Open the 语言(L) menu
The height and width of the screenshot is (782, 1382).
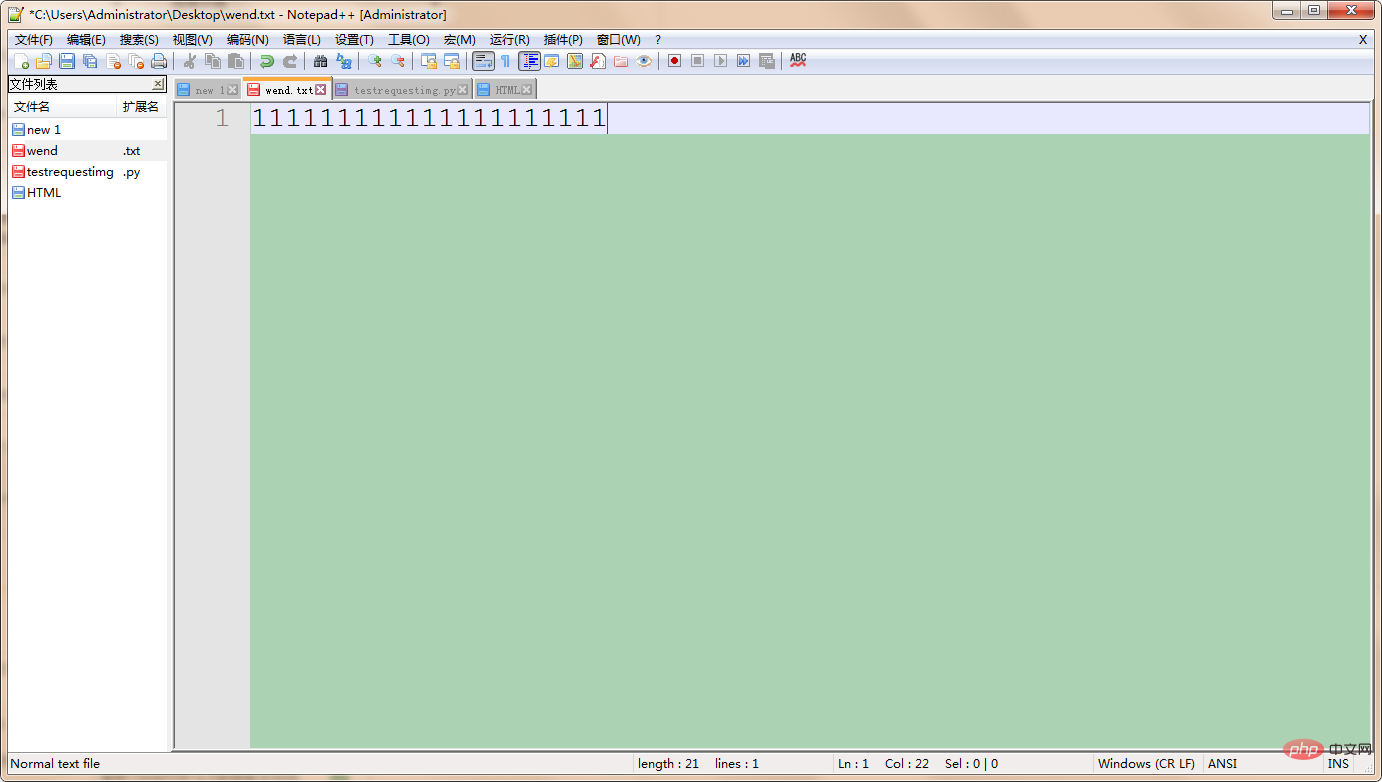pos(302,40)
